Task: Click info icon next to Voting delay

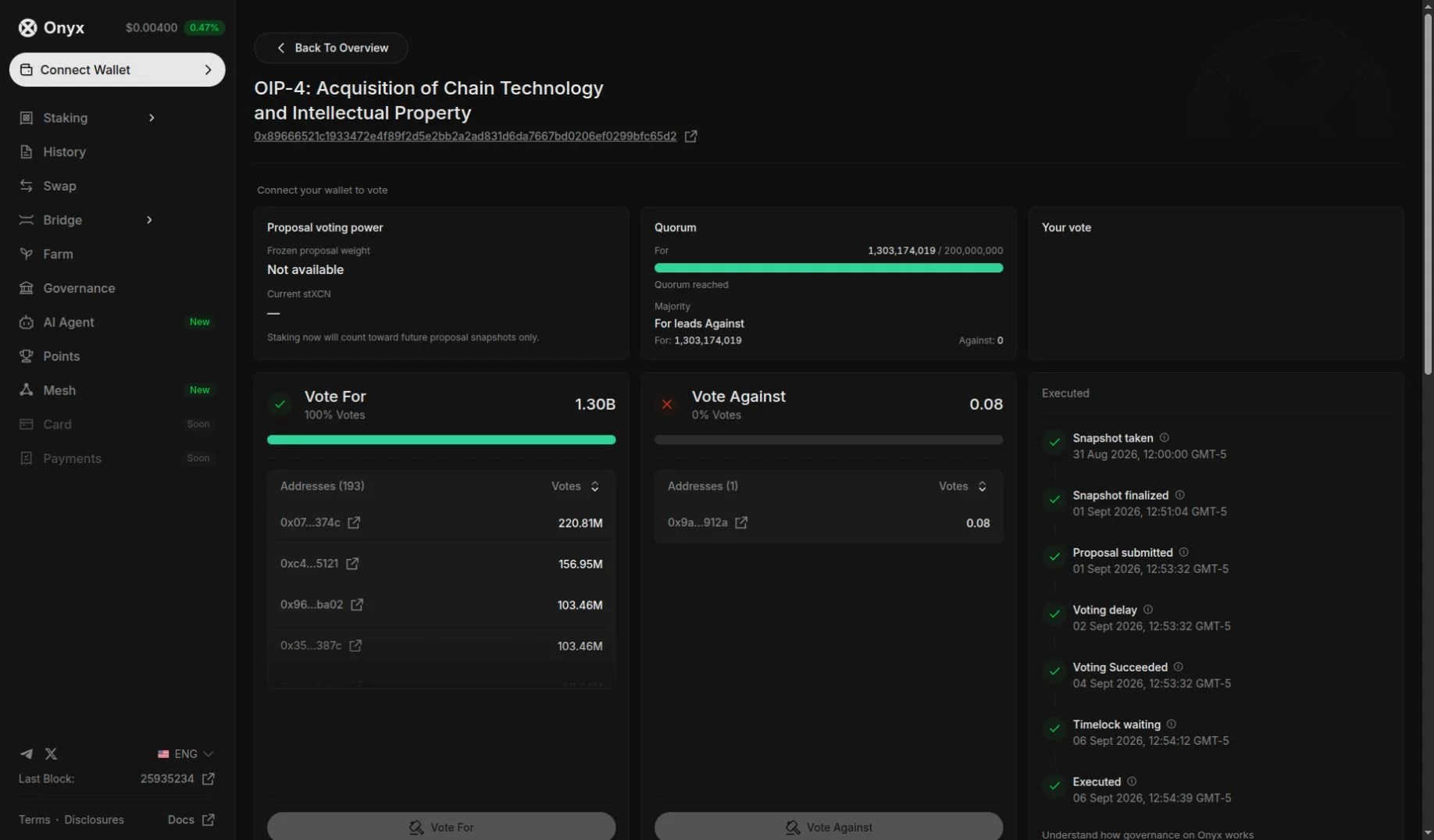Action: tap(1147, 610)
